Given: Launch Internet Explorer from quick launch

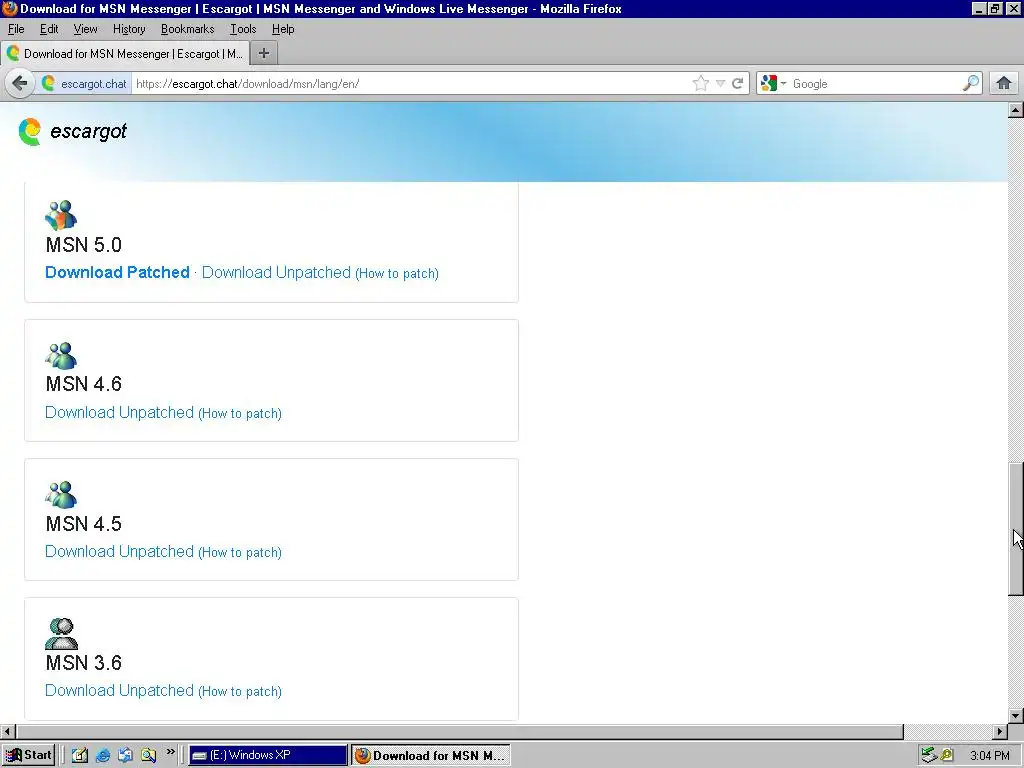Looking at the screenshot, I should [x=103, y=756].
